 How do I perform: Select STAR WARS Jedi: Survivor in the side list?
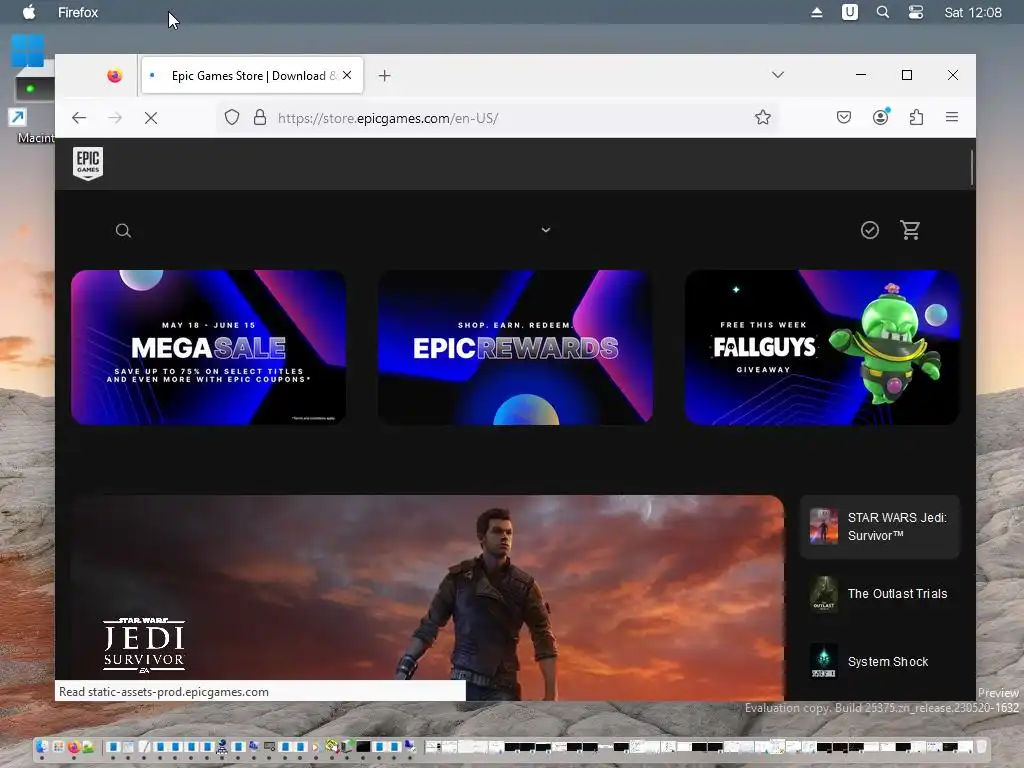click(880, 526)
